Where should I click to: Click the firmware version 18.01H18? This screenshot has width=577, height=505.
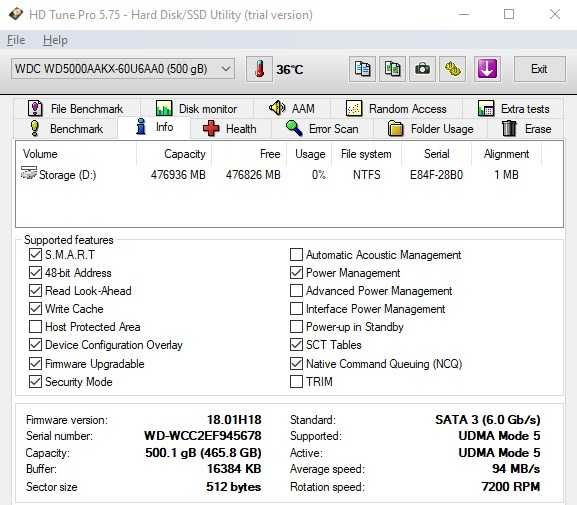[234, 420]
